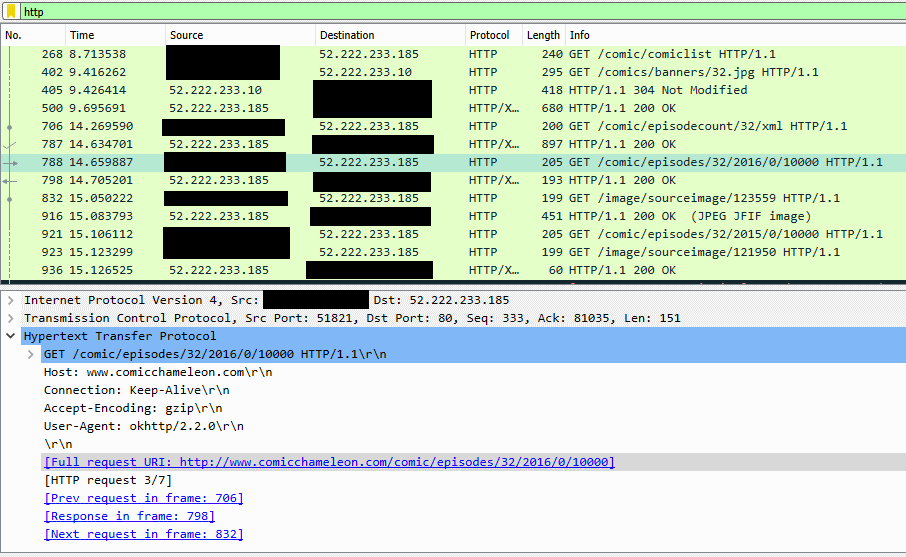Select packet 921 GET /comic/episodes/32/2015/0/10000
The width and height of the screenshot is (906, 557).
click(x=453, y=234)
